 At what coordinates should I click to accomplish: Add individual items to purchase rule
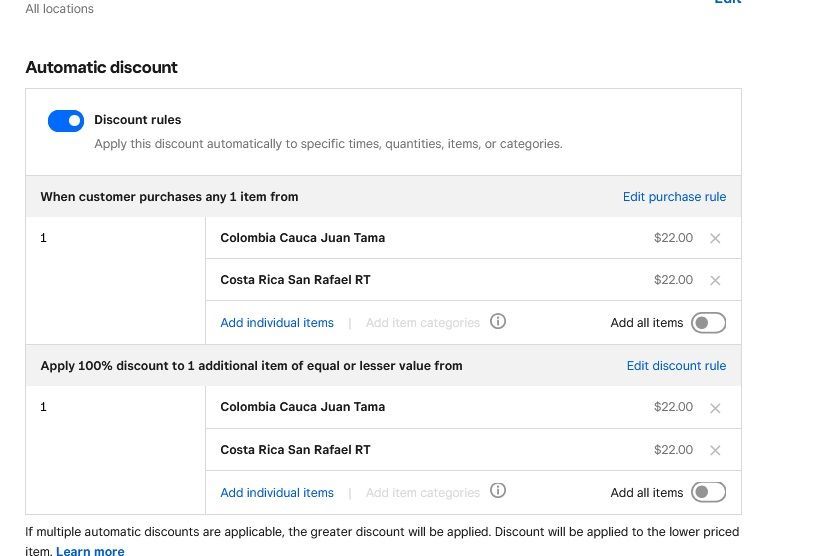click(x=277, y=323)
